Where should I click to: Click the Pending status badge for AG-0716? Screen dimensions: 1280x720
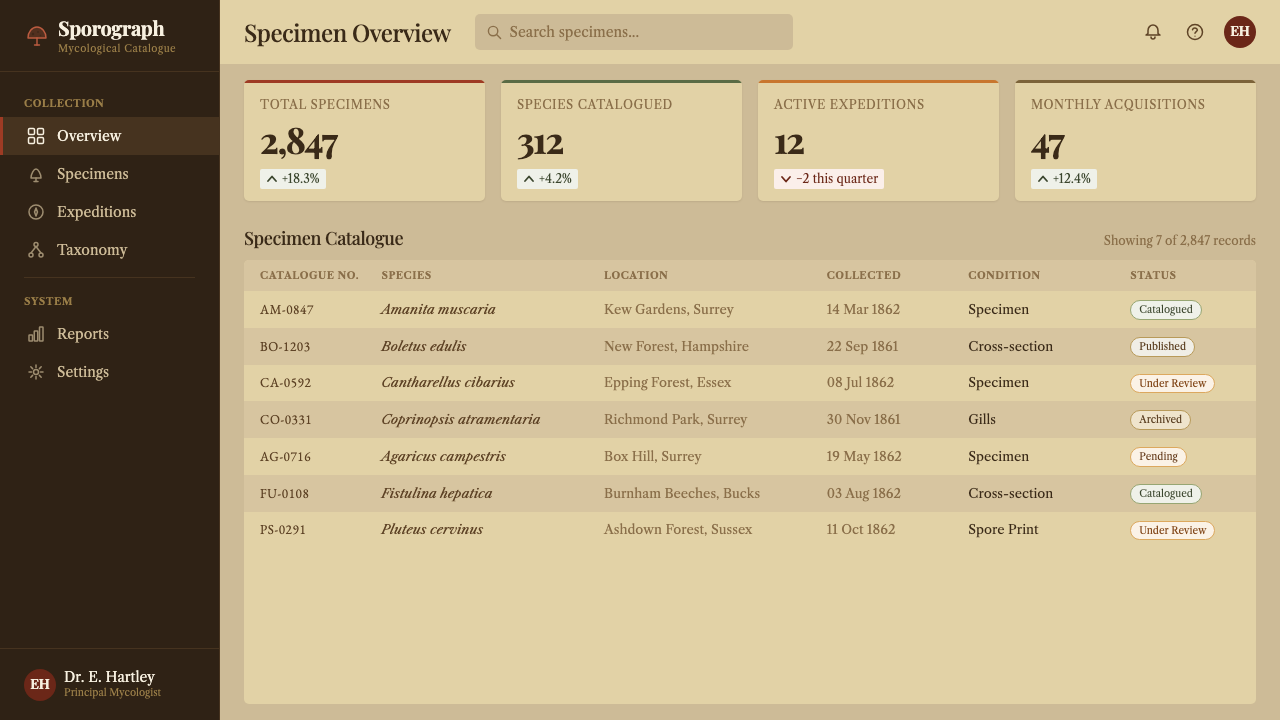pyautogui.click(x=1158, y=457)
